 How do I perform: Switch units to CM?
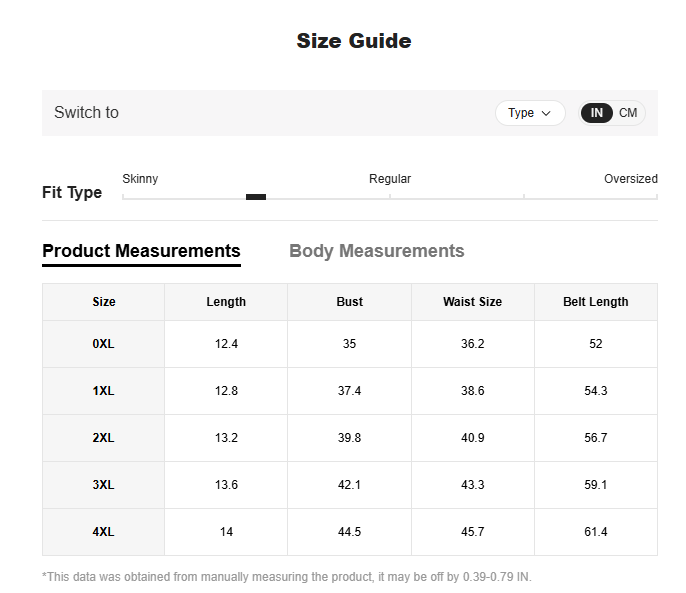[x=627, y=113]
